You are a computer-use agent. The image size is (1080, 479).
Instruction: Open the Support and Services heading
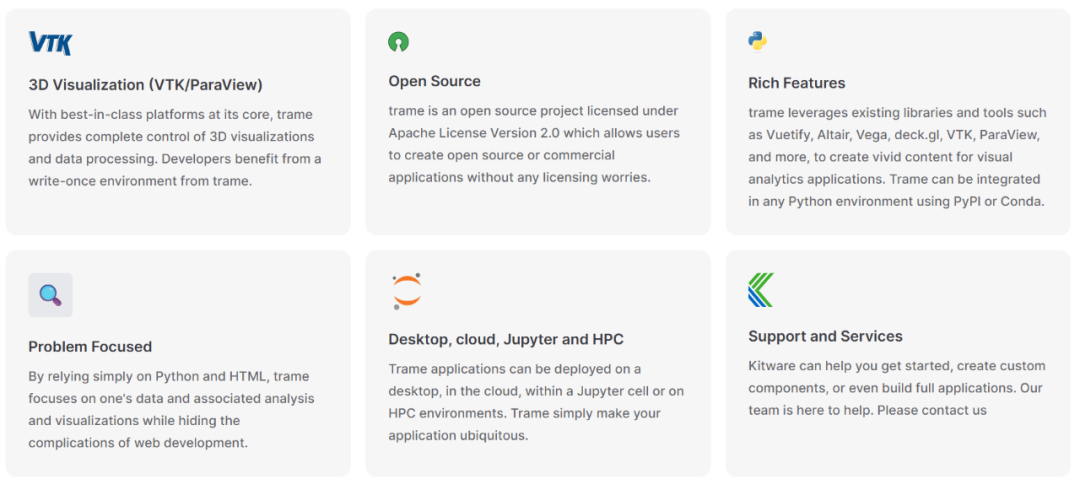(x=825, y=337)
